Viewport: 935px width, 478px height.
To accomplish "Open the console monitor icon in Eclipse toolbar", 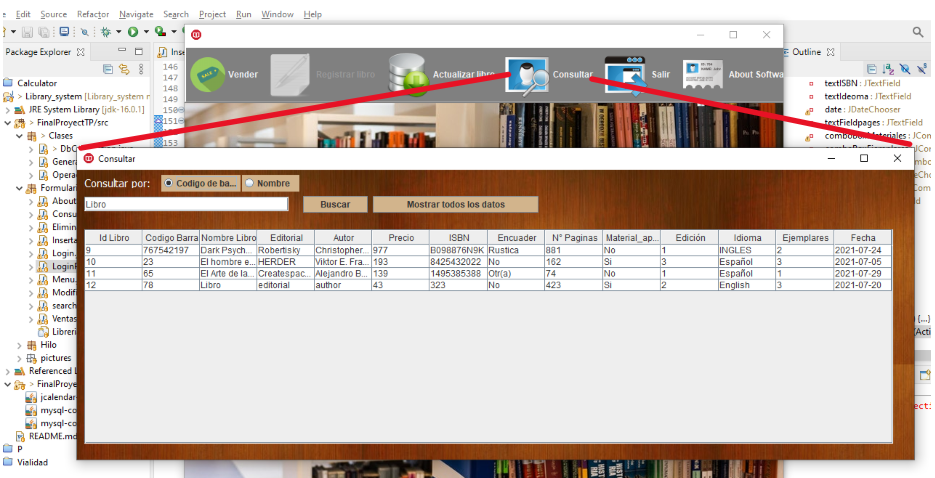I will pos(64,32).
